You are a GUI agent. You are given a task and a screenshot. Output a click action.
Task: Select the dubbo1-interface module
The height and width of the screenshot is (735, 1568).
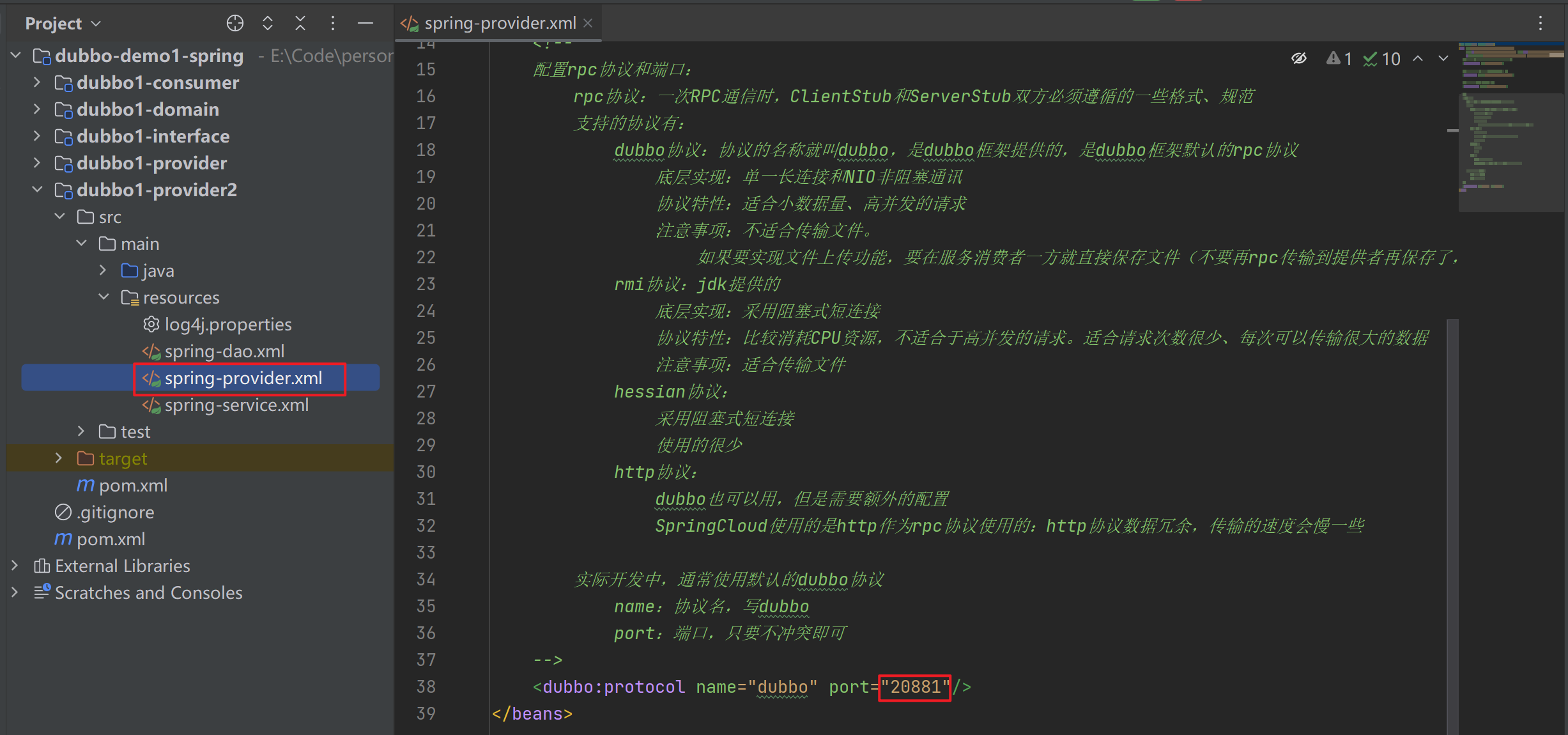(x=153, y=136)
